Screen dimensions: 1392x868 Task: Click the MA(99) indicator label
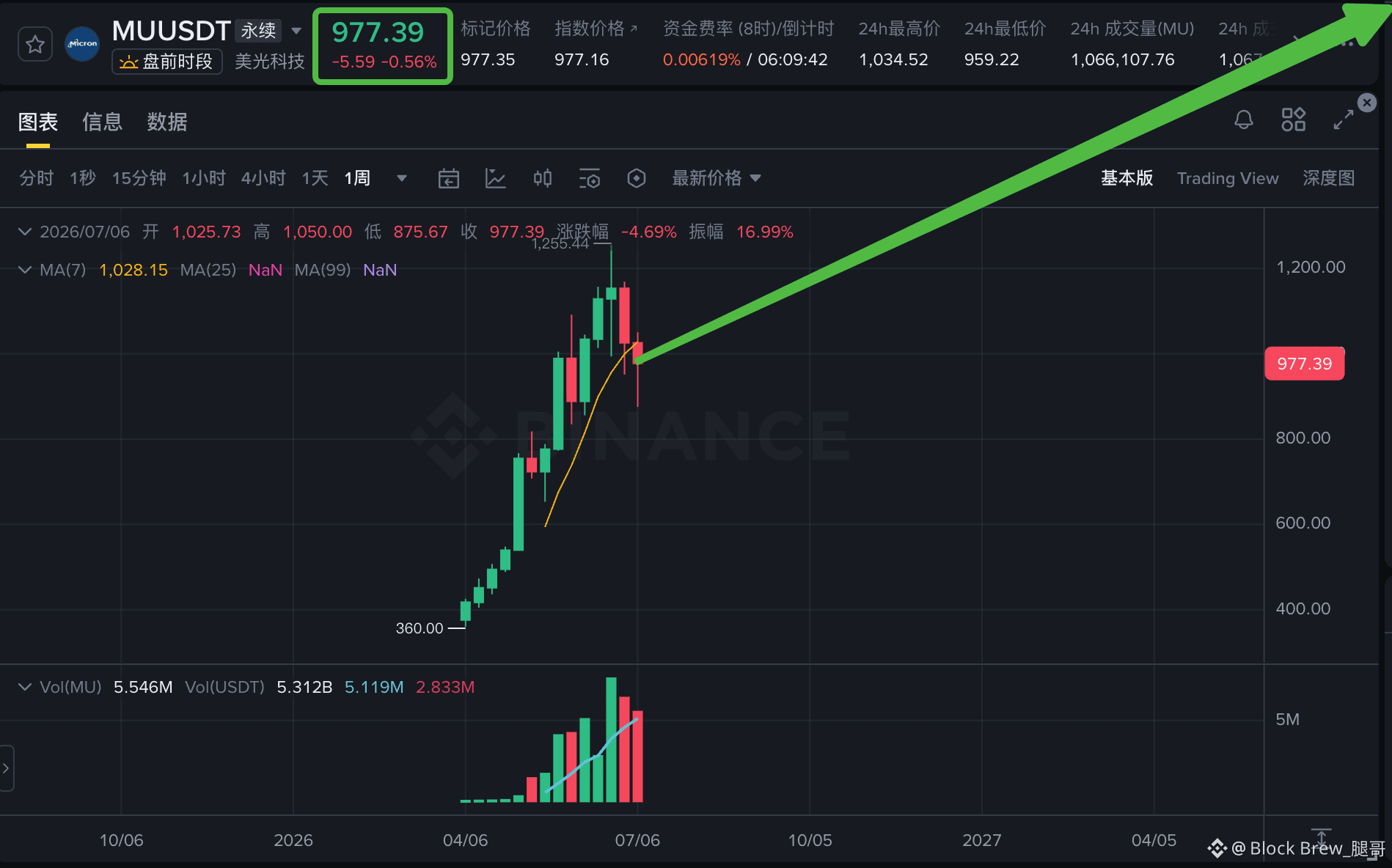[x=323, y=270]
